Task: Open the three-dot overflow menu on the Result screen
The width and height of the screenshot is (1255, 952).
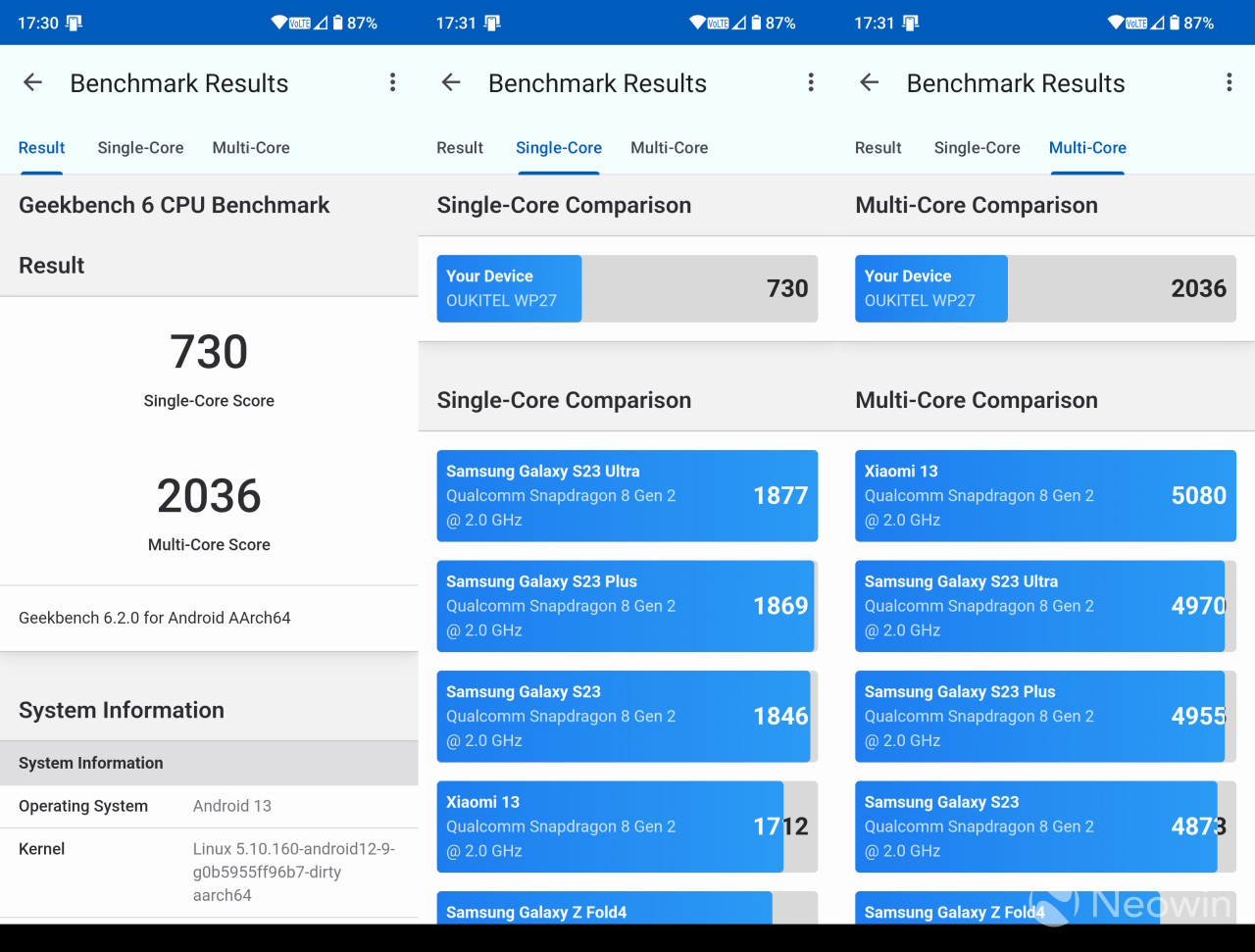Action: 392,82
